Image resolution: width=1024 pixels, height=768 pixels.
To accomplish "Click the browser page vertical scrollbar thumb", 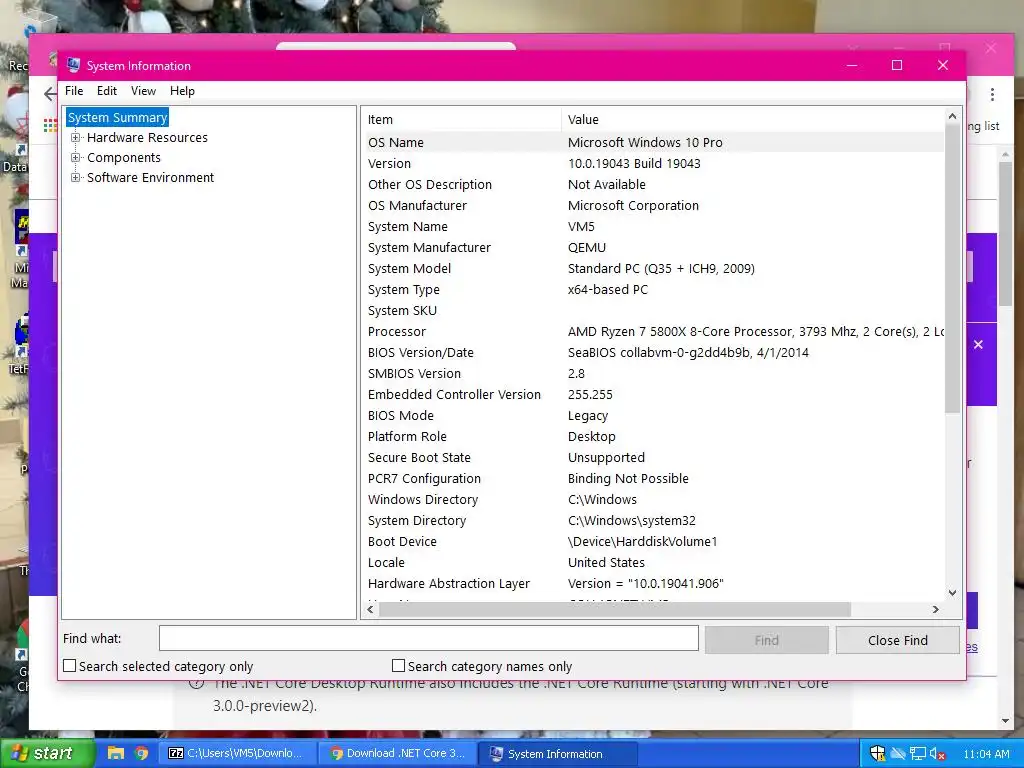I will (1005, 234).
